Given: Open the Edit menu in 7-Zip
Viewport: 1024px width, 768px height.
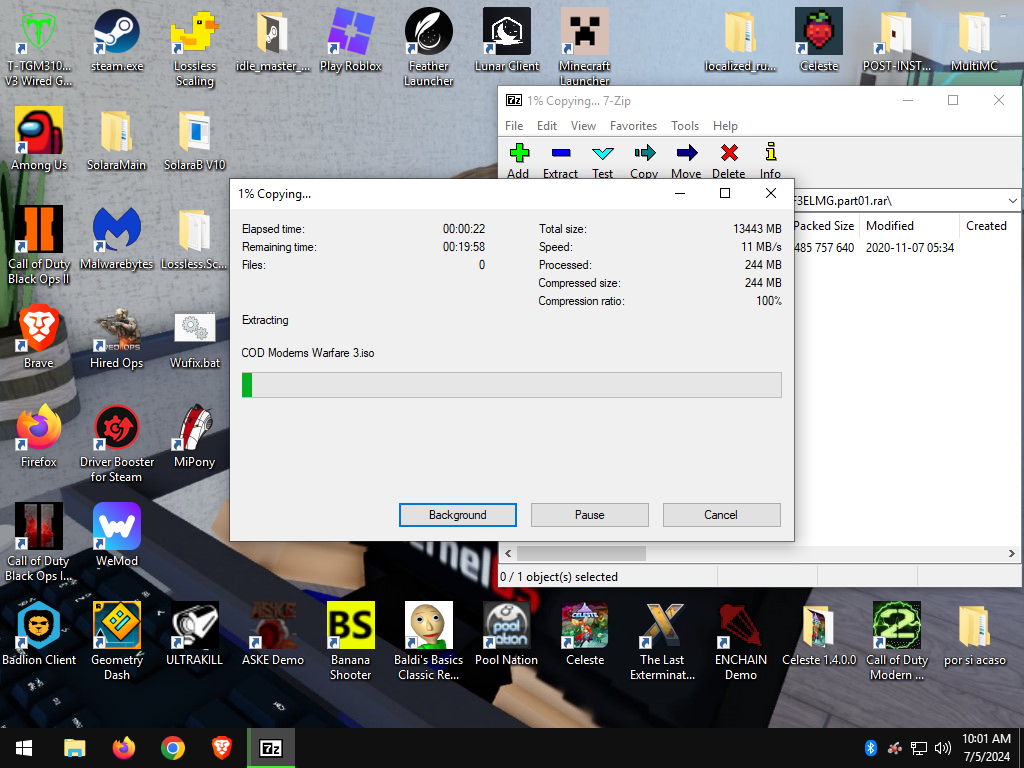Looking at the screenshot, I should pyautogui.click(x=547, y=125).
